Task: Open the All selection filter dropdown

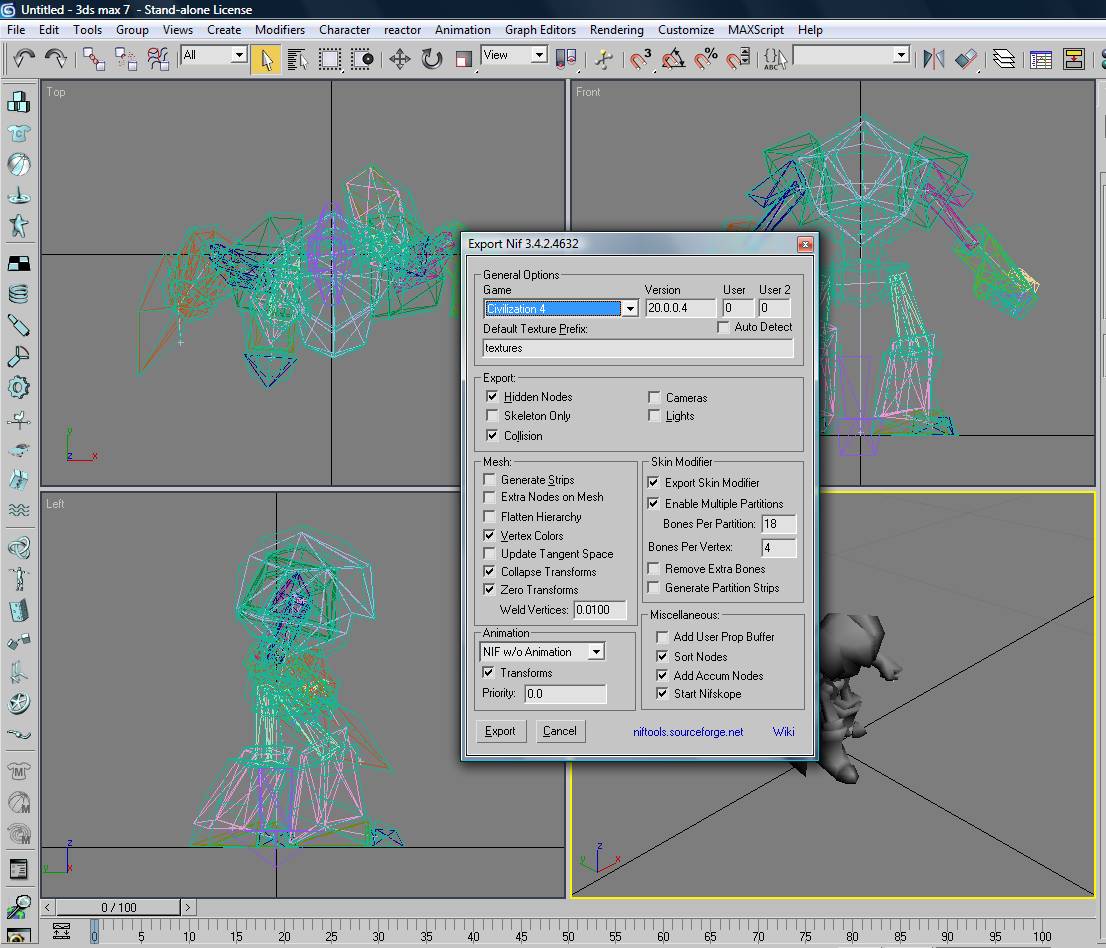Action: tap(214, 55)
